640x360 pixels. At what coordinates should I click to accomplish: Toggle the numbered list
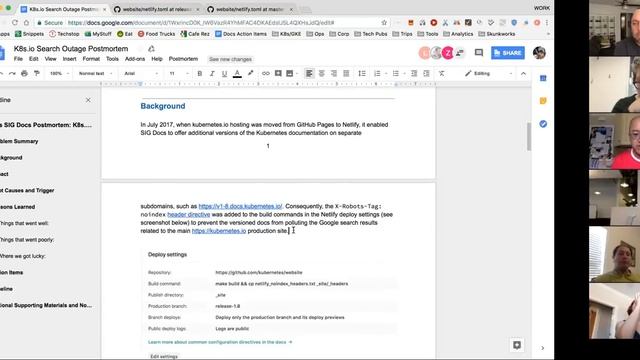point(377,73)
